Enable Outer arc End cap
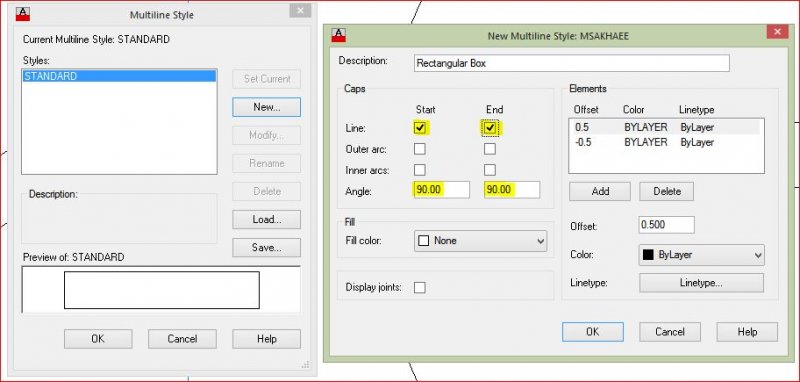800x382 pixels. tap(490, 149)
